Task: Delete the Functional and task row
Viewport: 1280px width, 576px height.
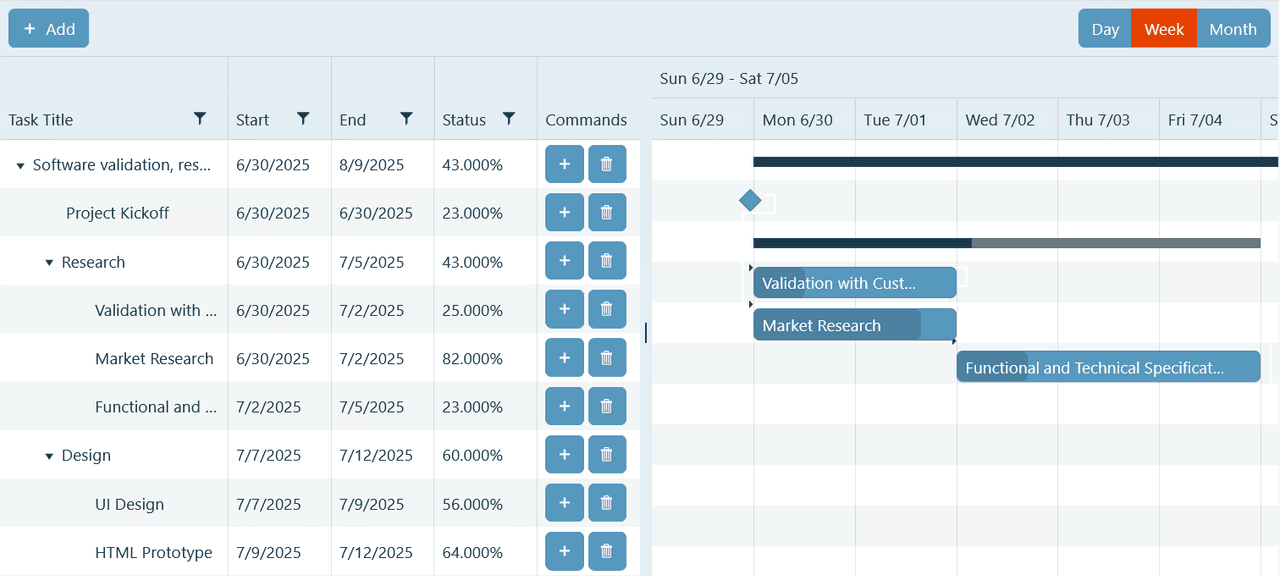Action: (607, 407)
